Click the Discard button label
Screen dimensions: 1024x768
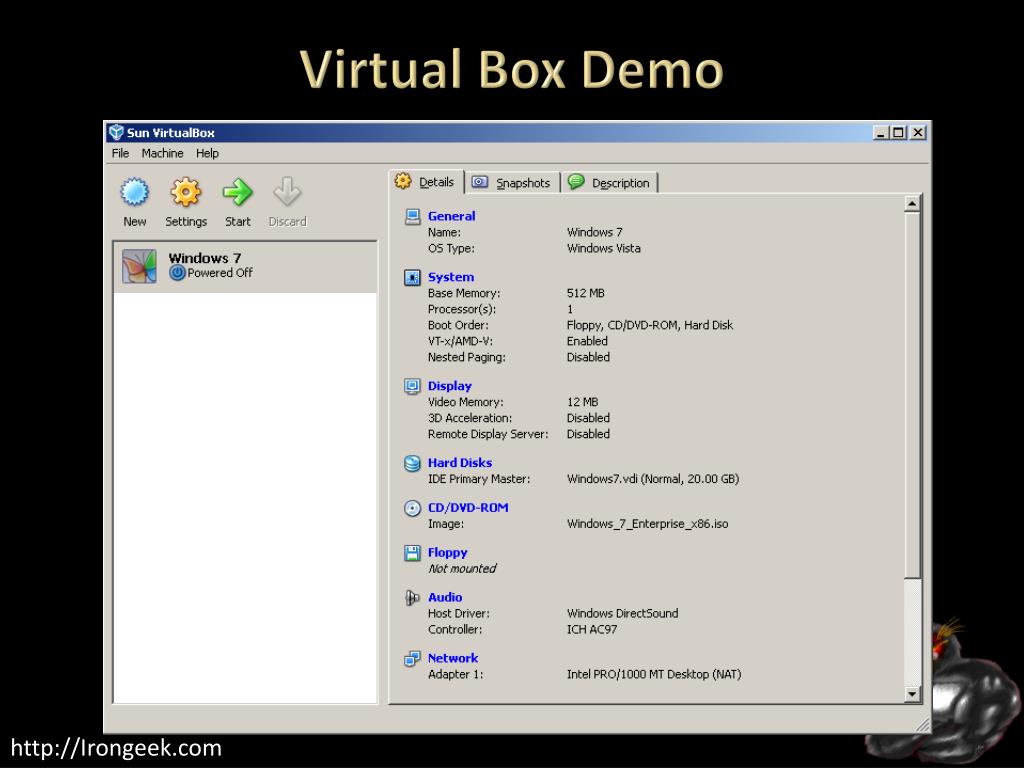click(x=287, y=222)
